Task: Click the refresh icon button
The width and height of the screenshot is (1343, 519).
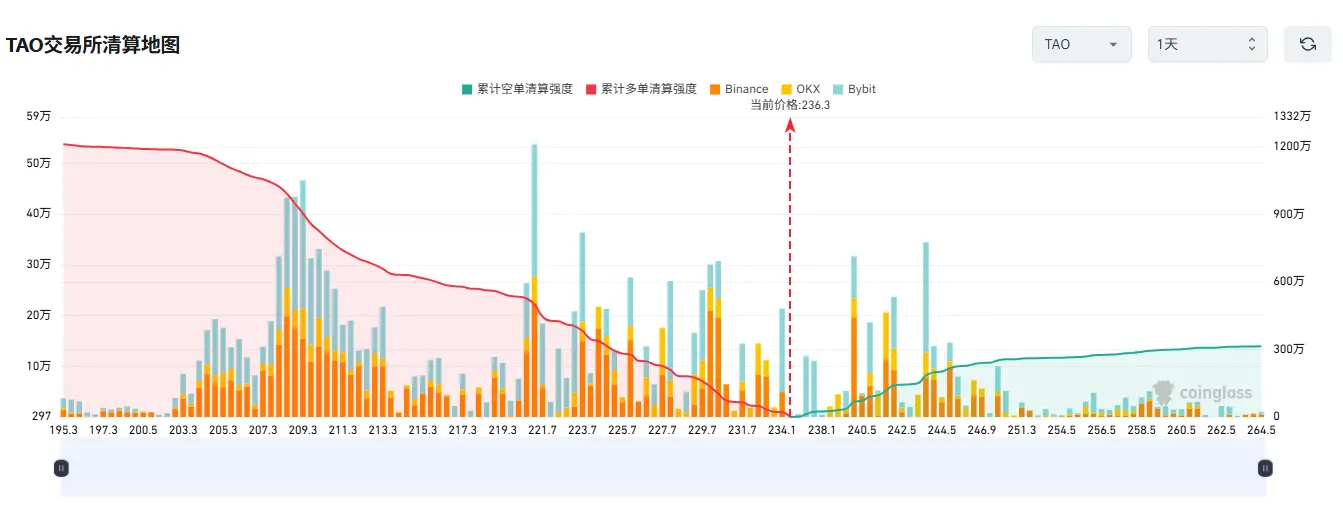Action: click(x=1307, y=44)
